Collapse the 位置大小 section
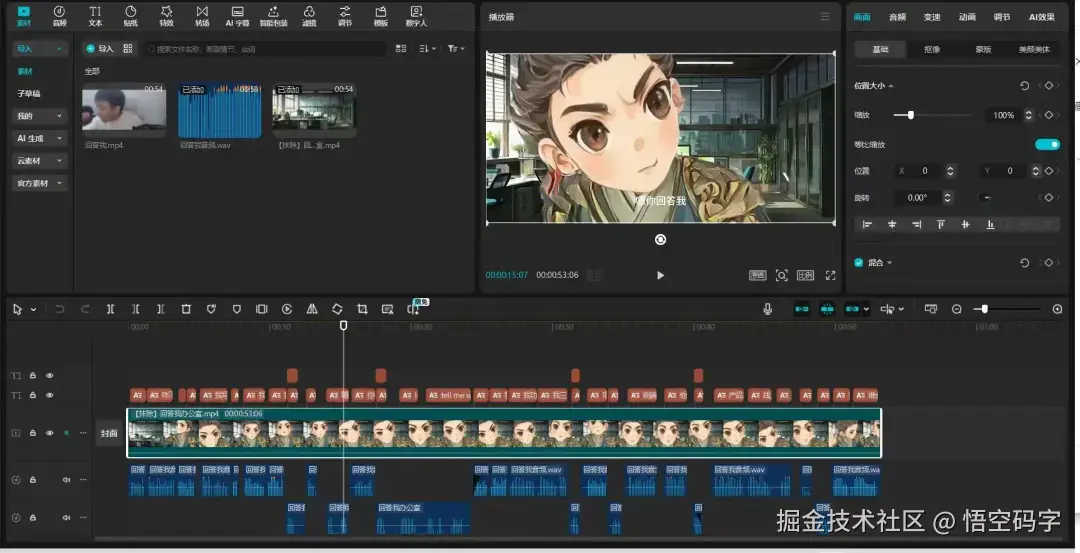1080x553 pixels. (x=891, y=86)
